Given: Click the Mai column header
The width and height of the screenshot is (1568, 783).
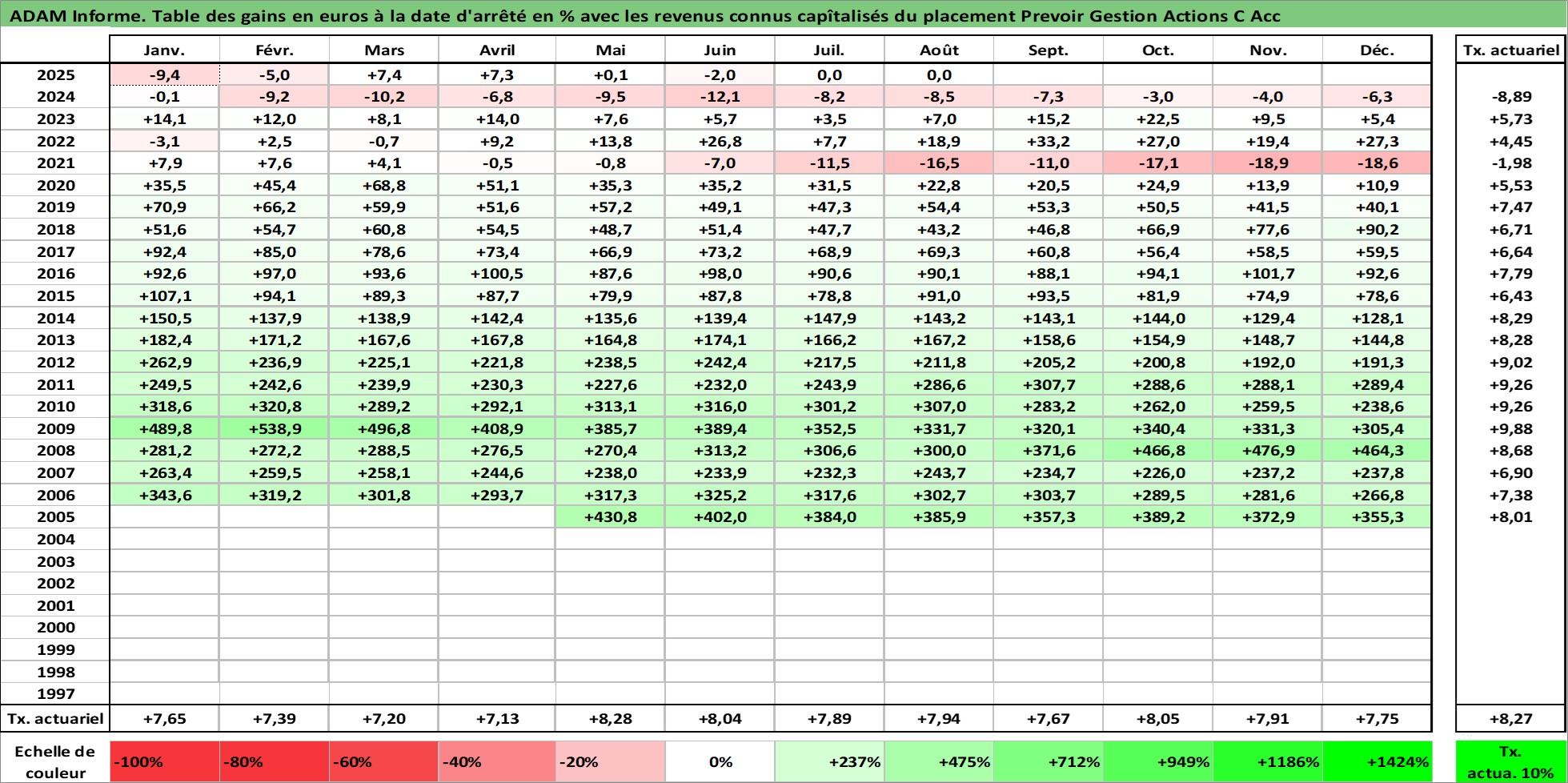Looking at the screenshot, I should tap(610, 50).
